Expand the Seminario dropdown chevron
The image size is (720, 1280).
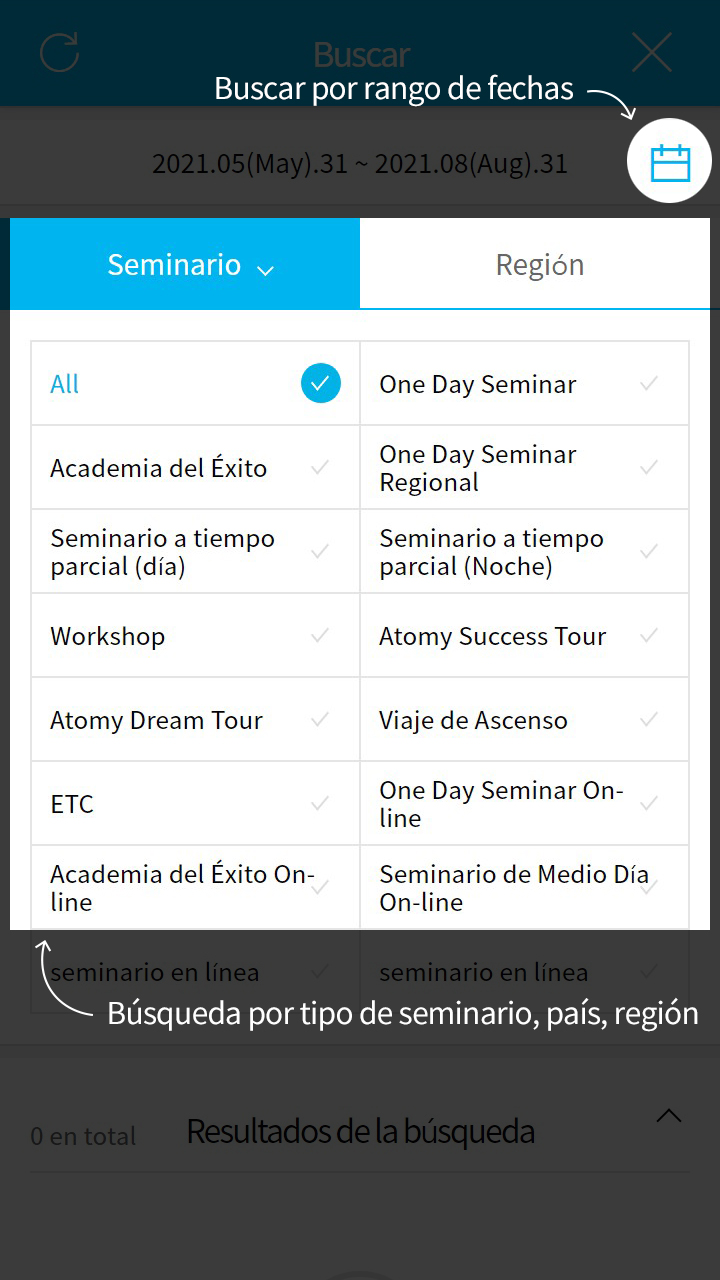(x=265, y=269)
